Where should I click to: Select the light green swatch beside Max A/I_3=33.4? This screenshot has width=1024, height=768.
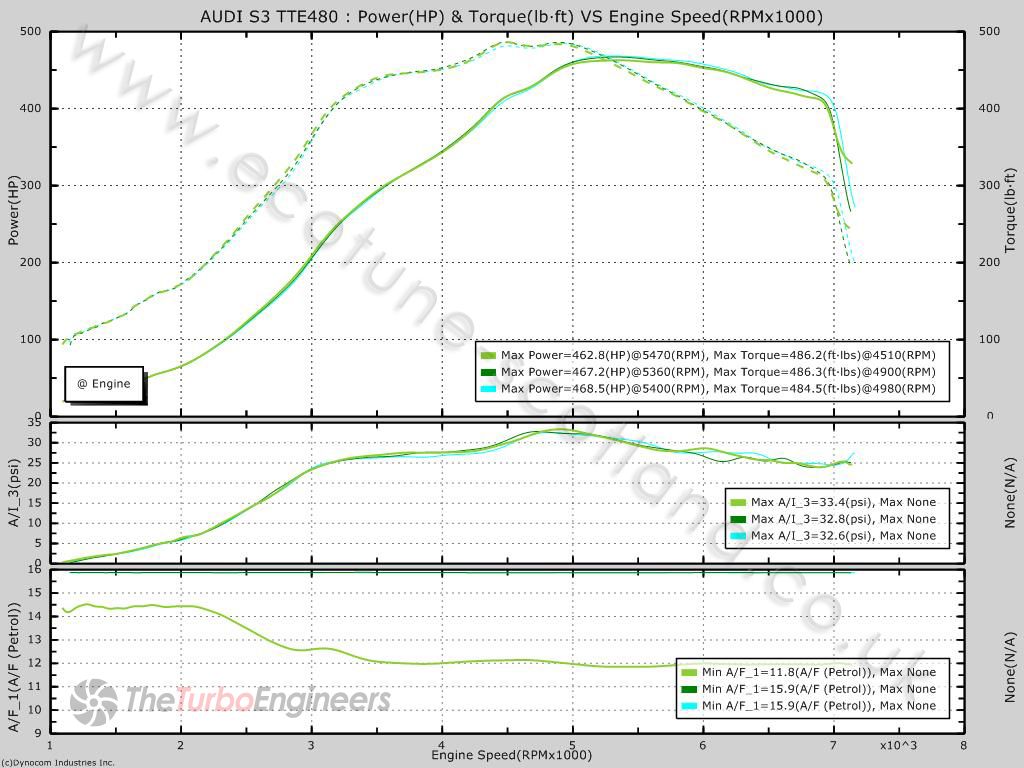pyautogui.click(x=738, y=503)
